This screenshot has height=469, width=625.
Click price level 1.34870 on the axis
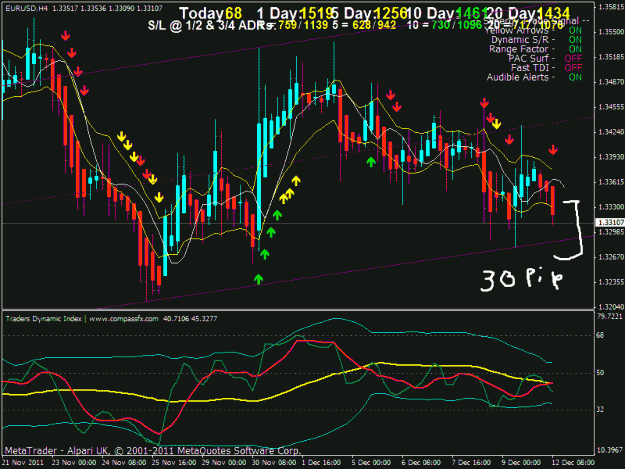click(x=611, y=82)
